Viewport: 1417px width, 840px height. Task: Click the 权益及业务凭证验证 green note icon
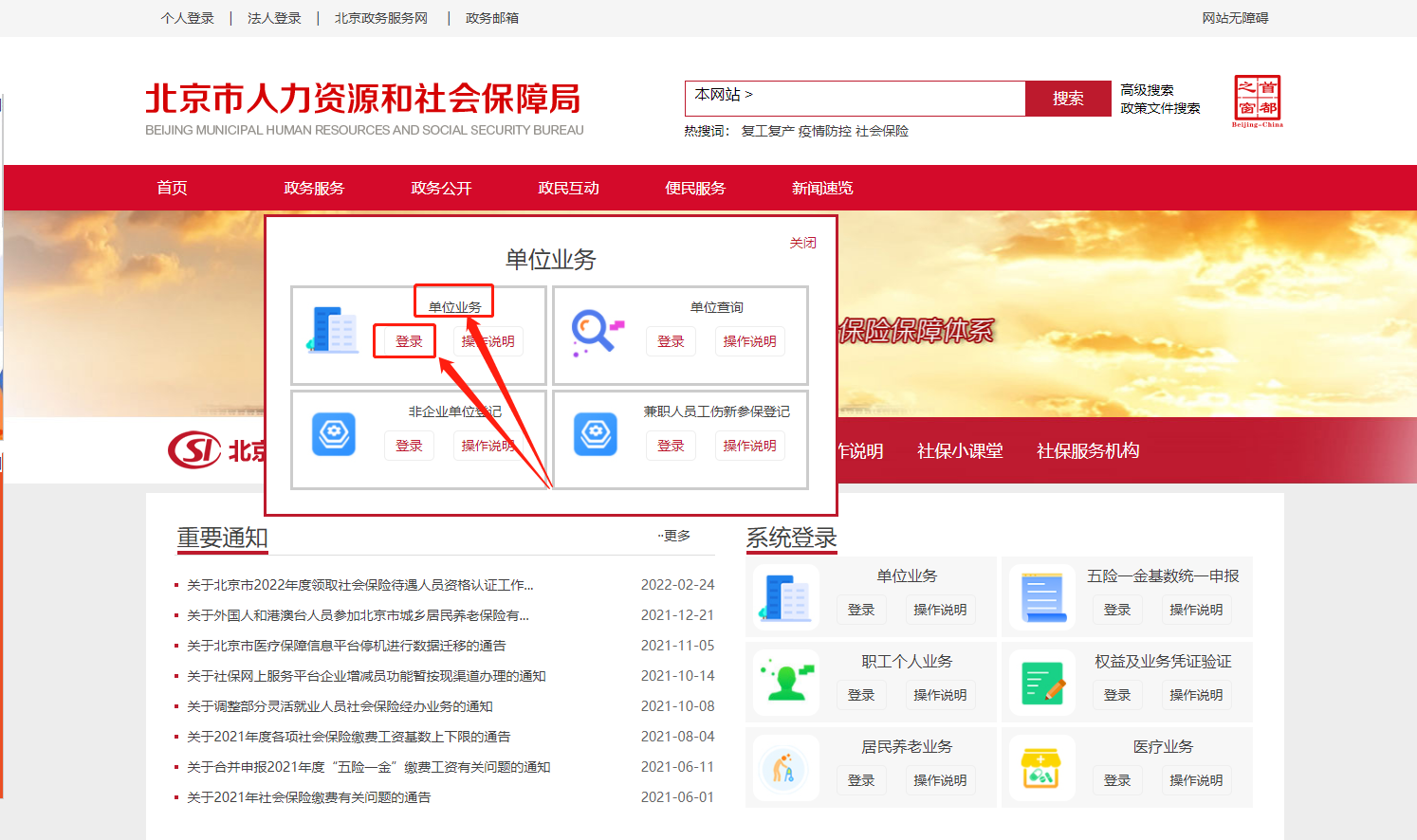tap(1043, 684)
